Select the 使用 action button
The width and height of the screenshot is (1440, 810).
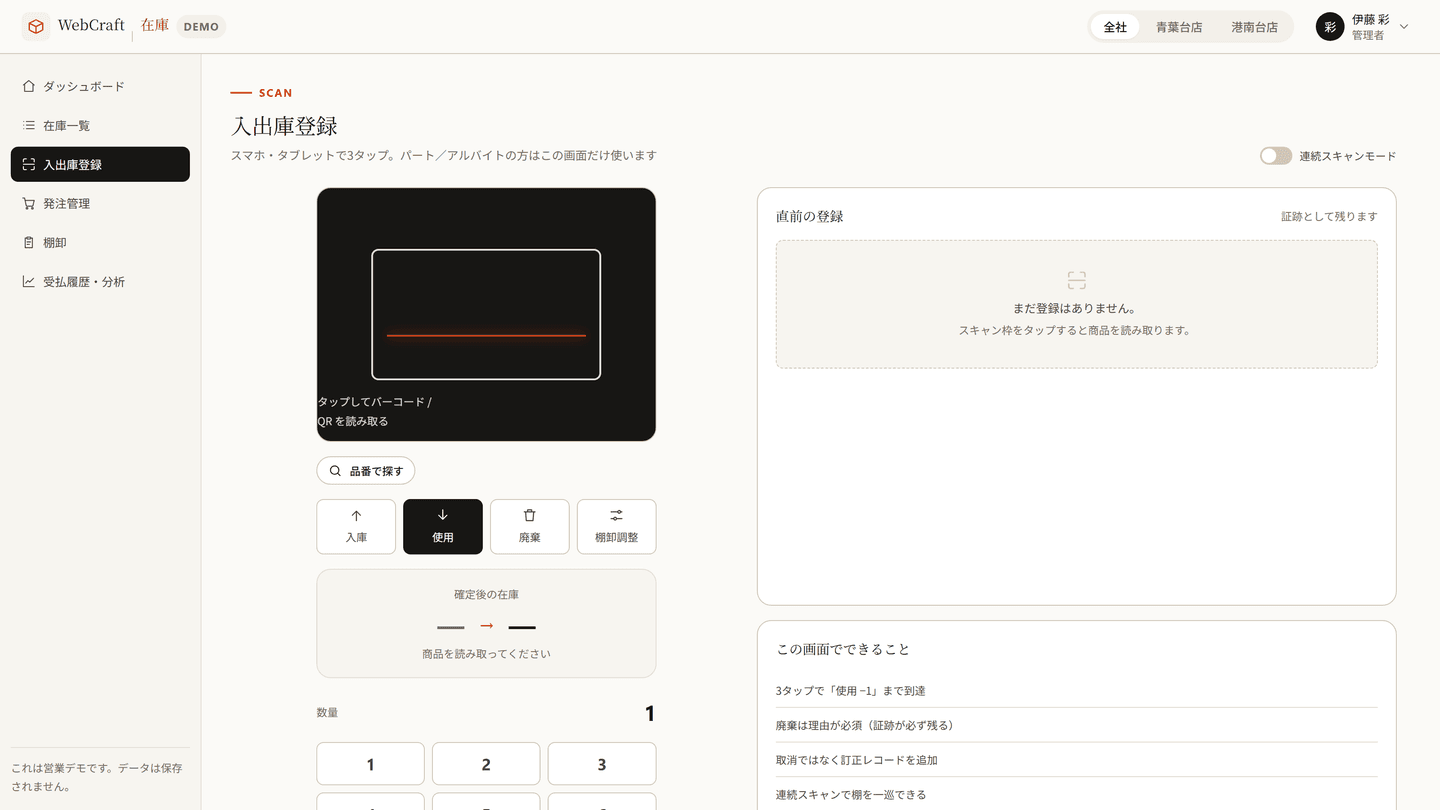[443, 526]
